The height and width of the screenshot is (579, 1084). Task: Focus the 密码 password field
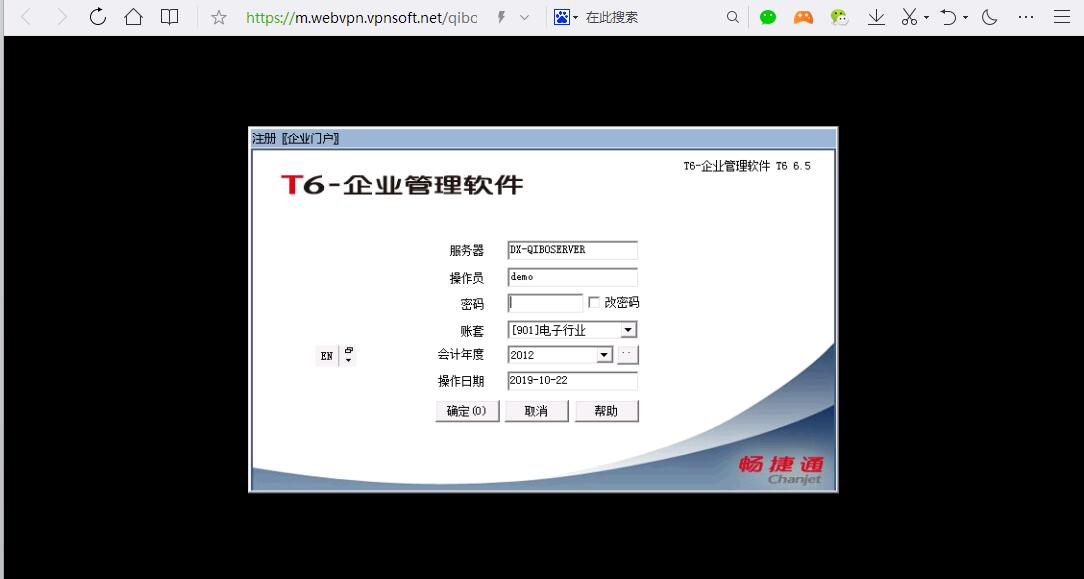(x=545, y=303)
